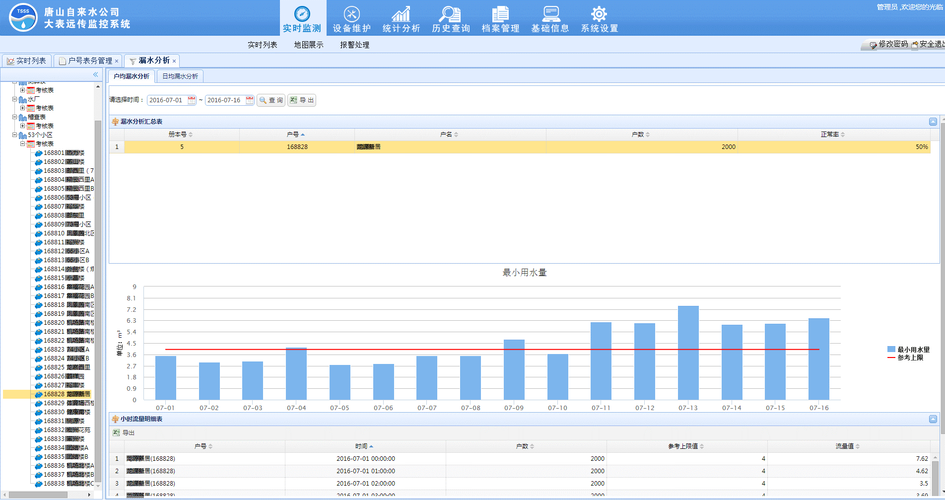Close the 漏水分析 tab
Viewport: 945px width, 500px height.
point(174,61)
